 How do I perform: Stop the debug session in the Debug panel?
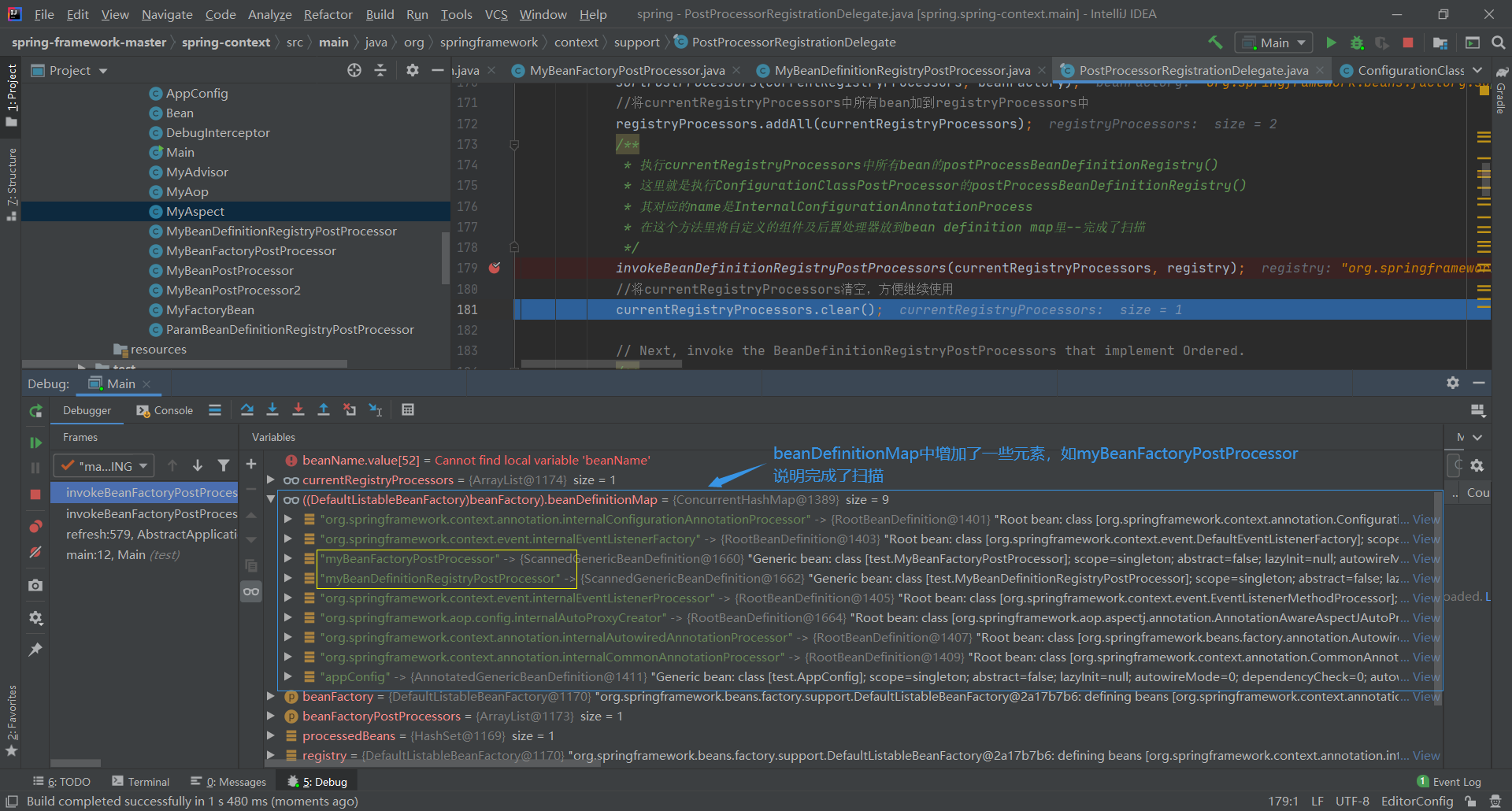click(35, 494)
